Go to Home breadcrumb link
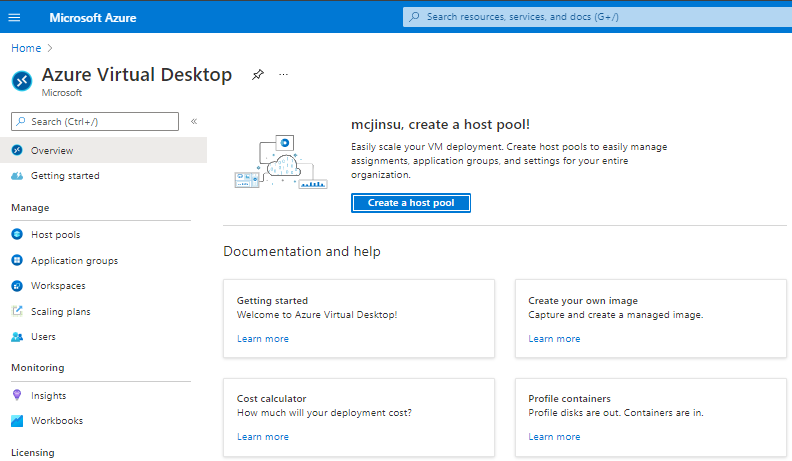 26,48
